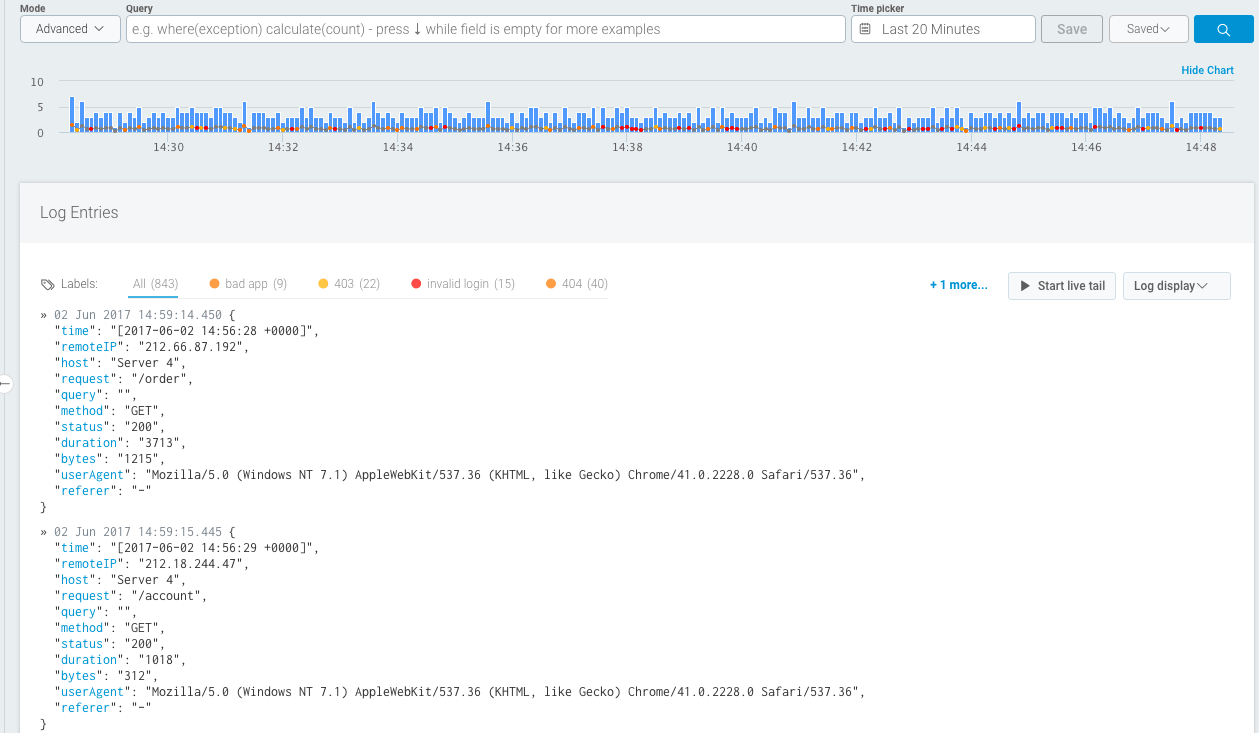Click the calendar icon in Time picker

[866, 29]
